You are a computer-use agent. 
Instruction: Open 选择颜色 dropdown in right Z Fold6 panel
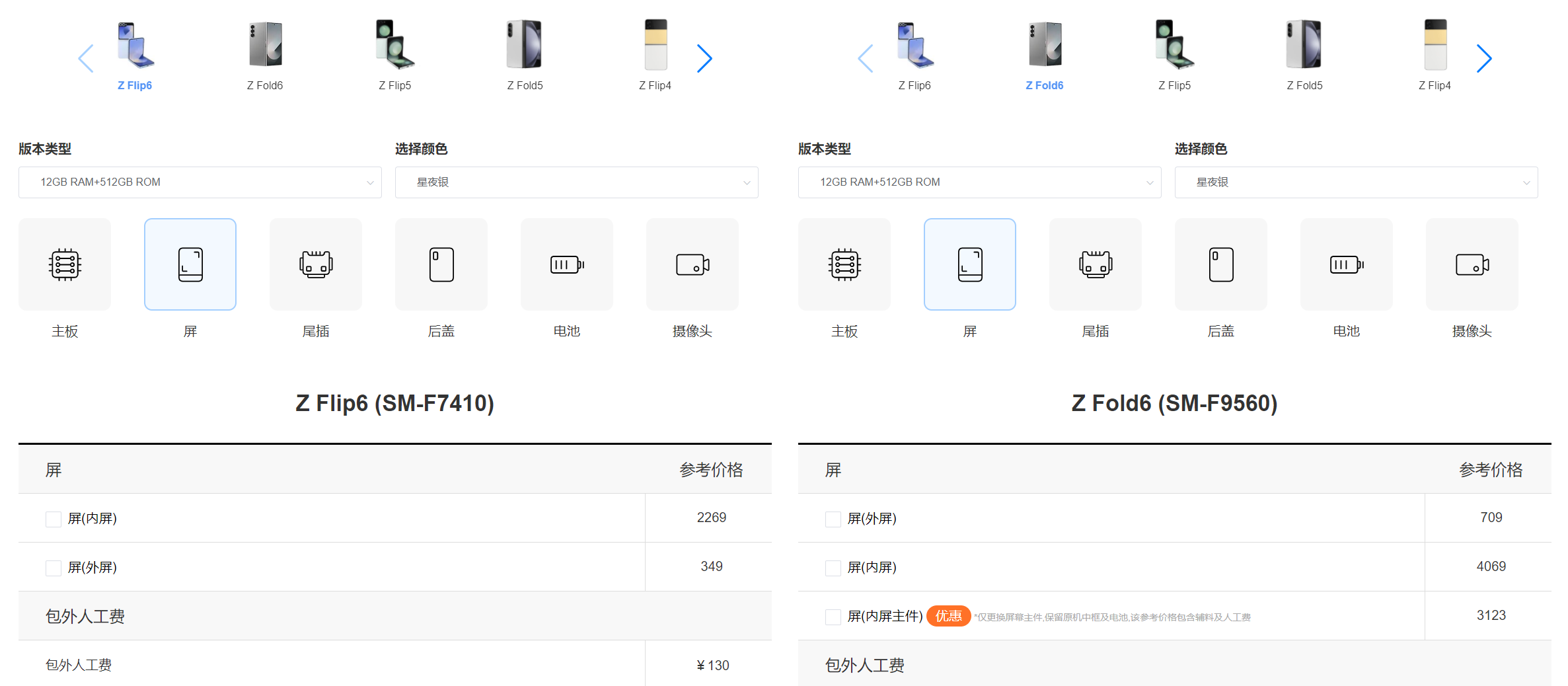[1357, 182]
